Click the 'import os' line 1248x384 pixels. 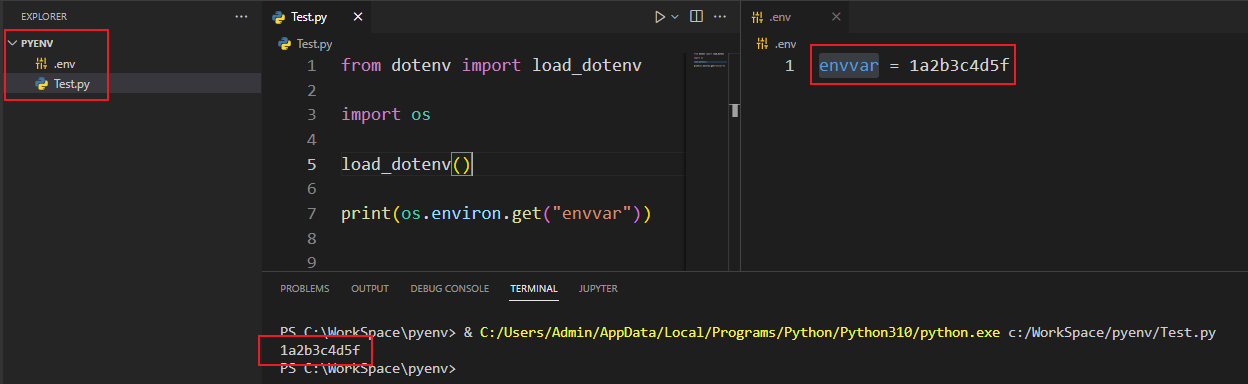click(x=386, y=114)
